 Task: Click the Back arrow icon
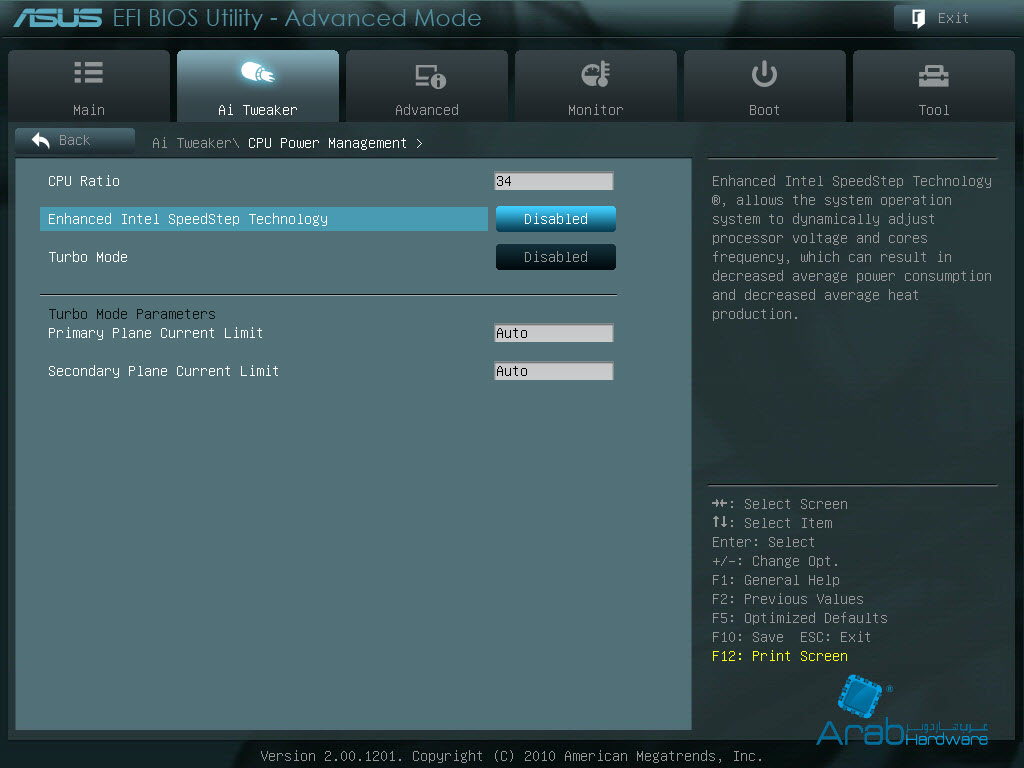(x=40, y=140)
